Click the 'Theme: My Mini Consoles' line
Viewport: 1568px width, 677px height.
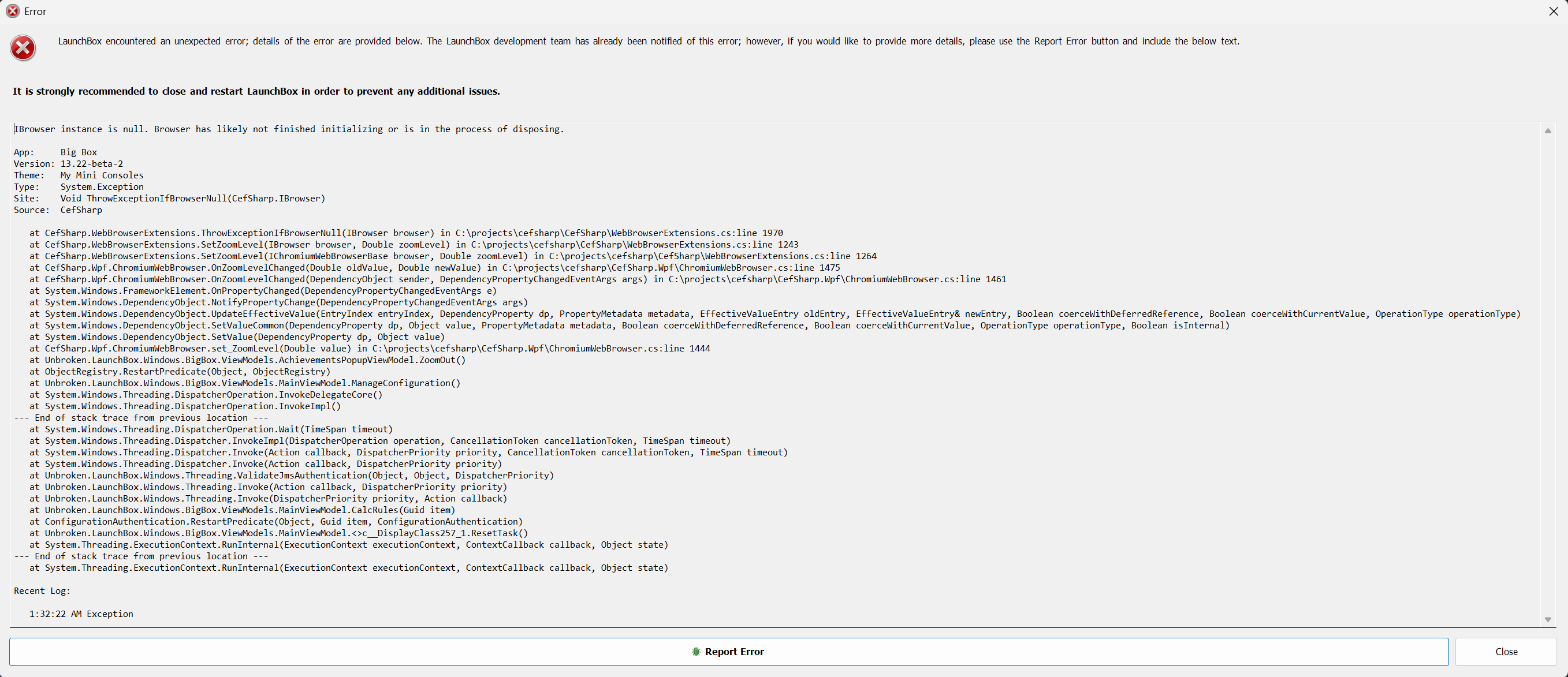pyautogui.click(x=79, y=175)
